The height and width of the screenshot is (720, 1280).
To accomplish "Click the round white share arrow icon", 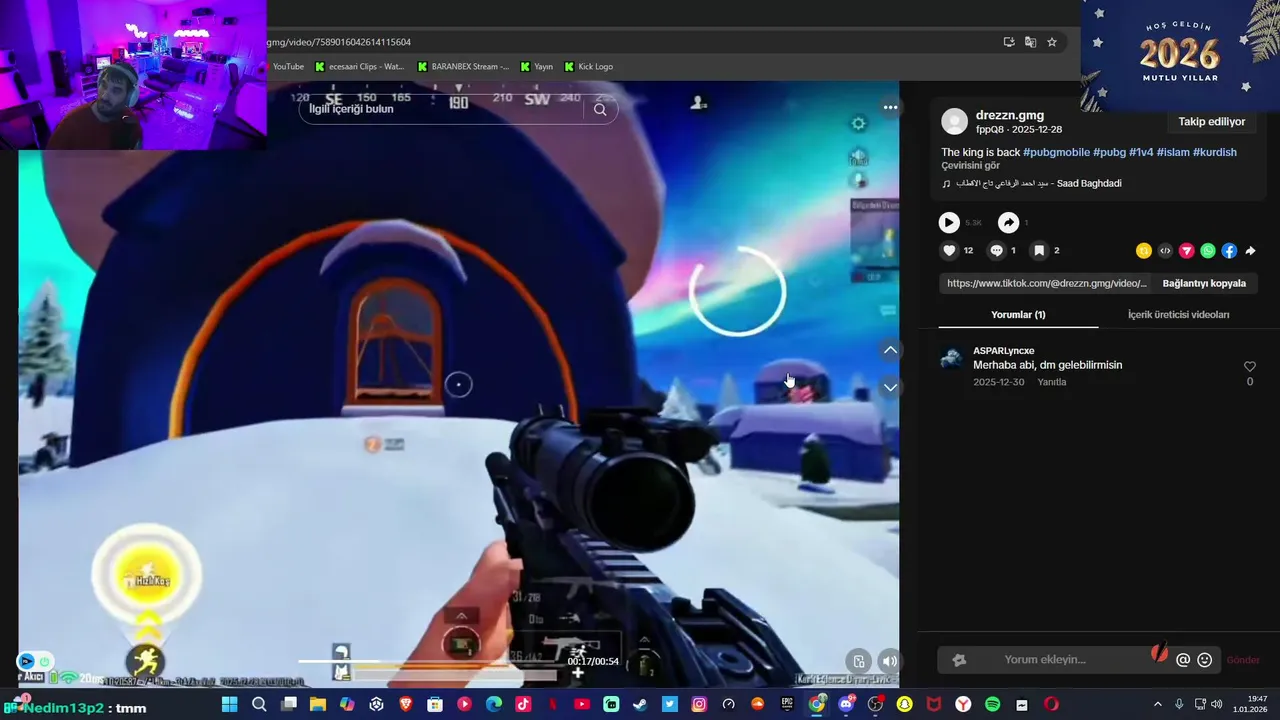I will point(1008,223).
